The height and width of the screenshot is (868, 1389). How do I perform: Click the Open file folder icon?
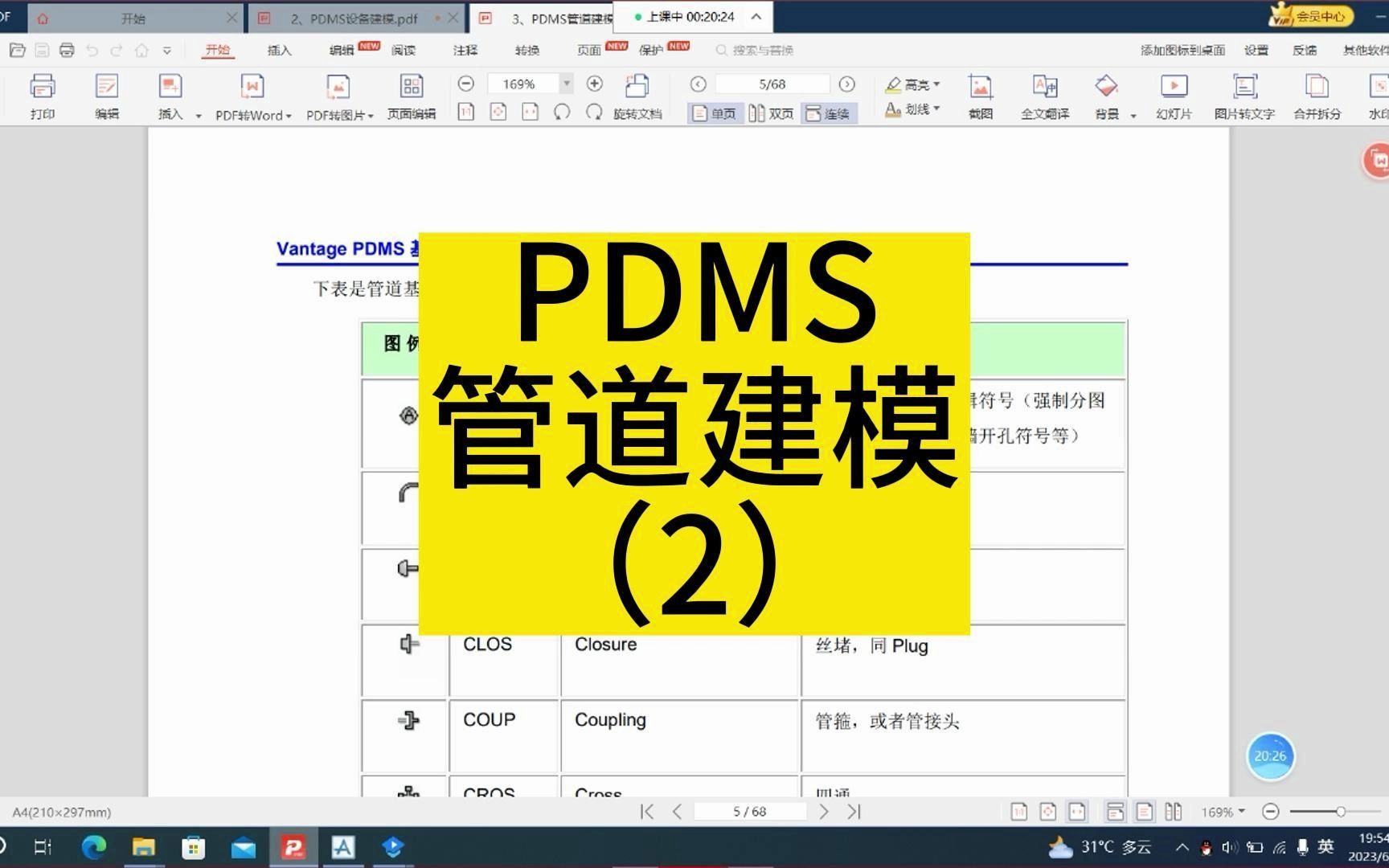coord(17,50)
